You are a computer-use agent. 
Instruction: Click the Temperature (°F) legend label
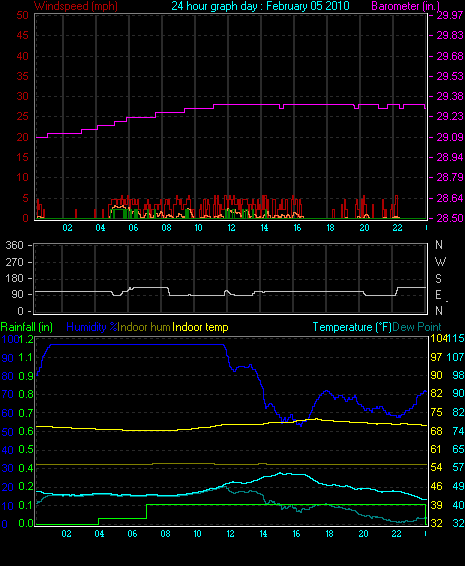click(x=352, y=327)
